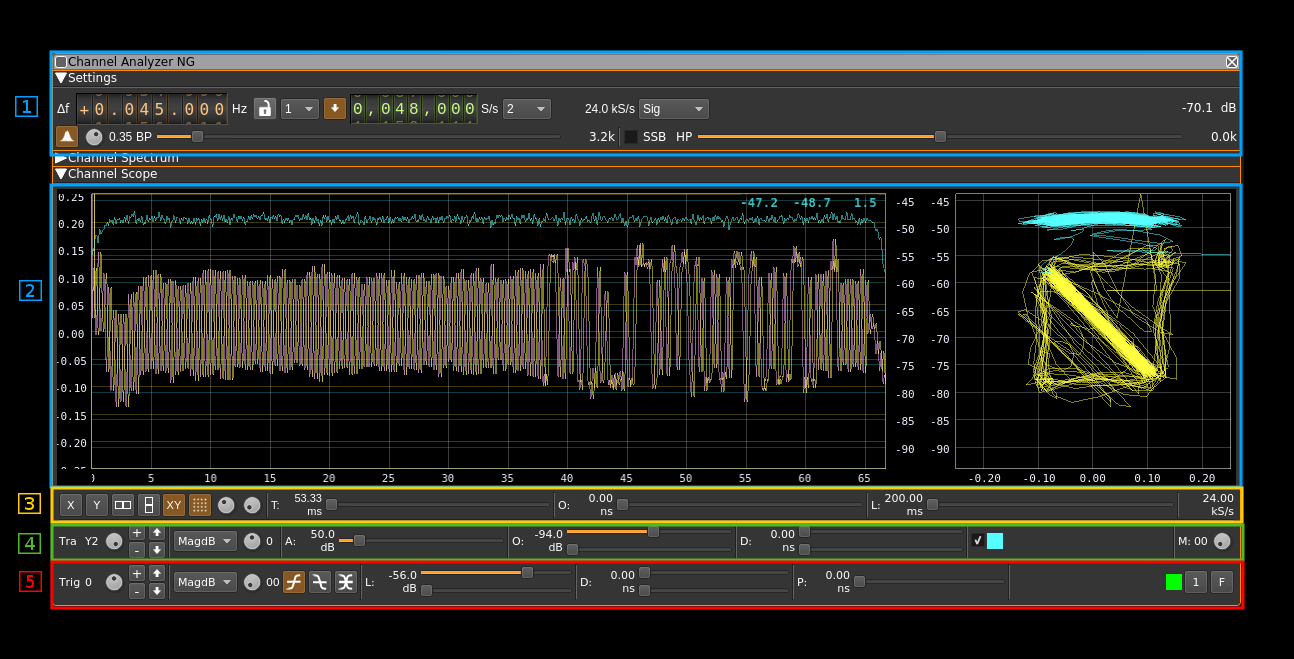Toggle the bandpass filter icon left of BP
The width and height of the screenshot is (1294, 659).
(67, 137)
